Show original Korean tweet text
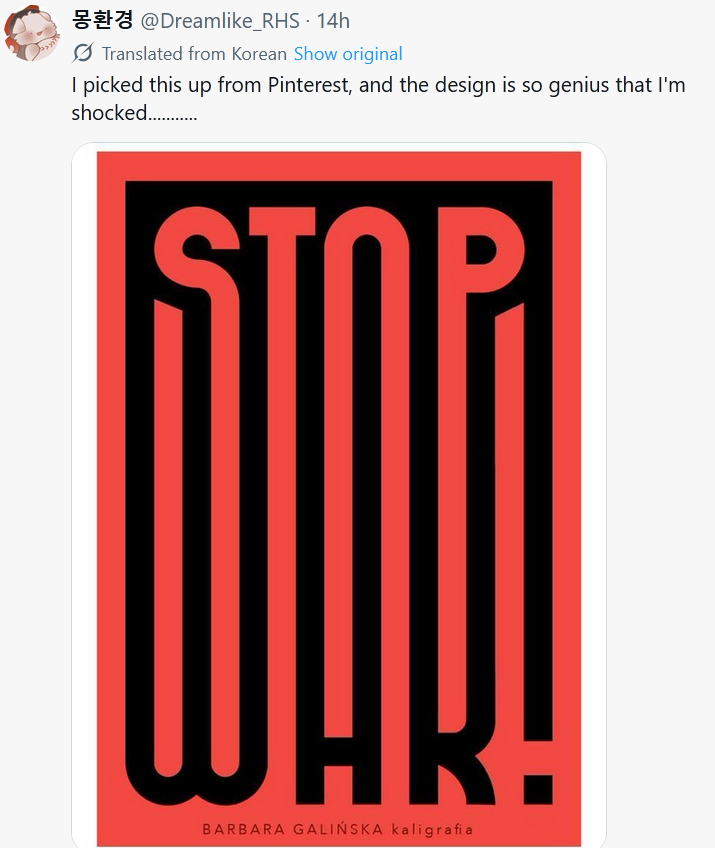The height and width of the screenshot is (848, 715). pyautogui.click(x=348, y=54)
